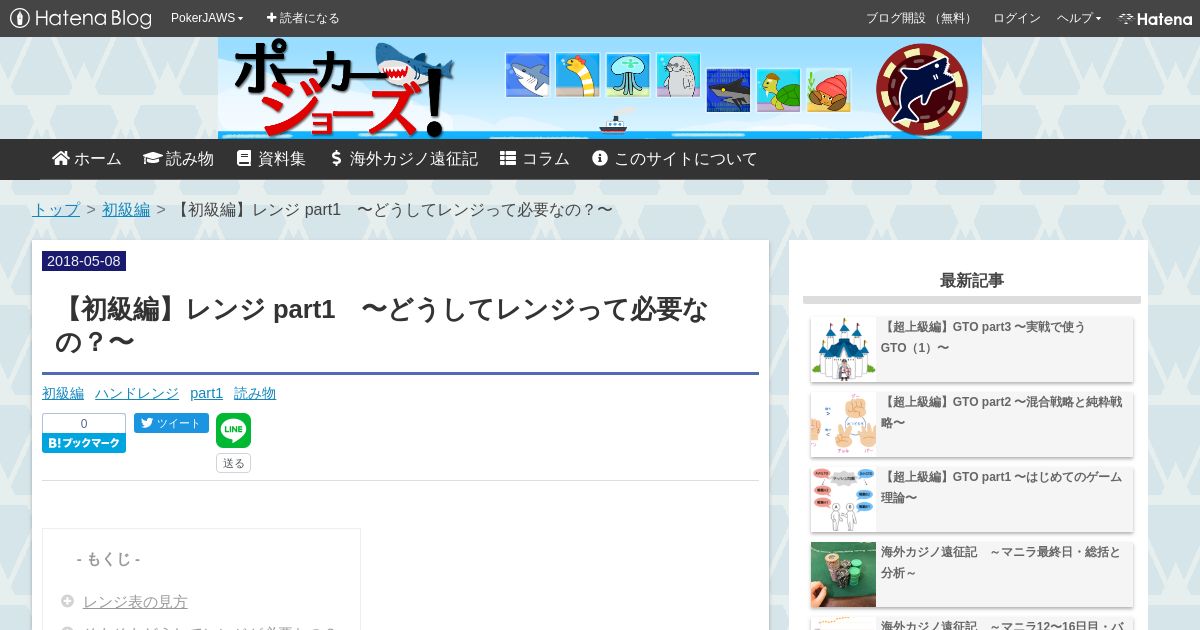Image resolution: width=1200 pixels, height=630 pixels.
Task: Click the seal thumbnail in banner
Action: (678, 75)
